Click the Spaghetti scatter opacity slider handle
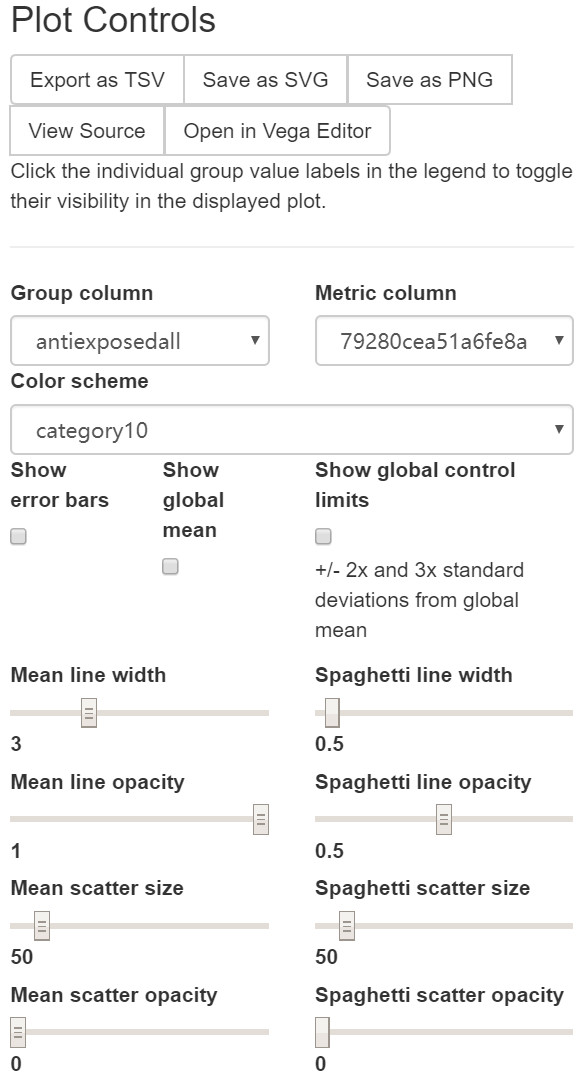Image resolution: width=578 pixels, height=1078 pixels. [x=322, y=1032]
